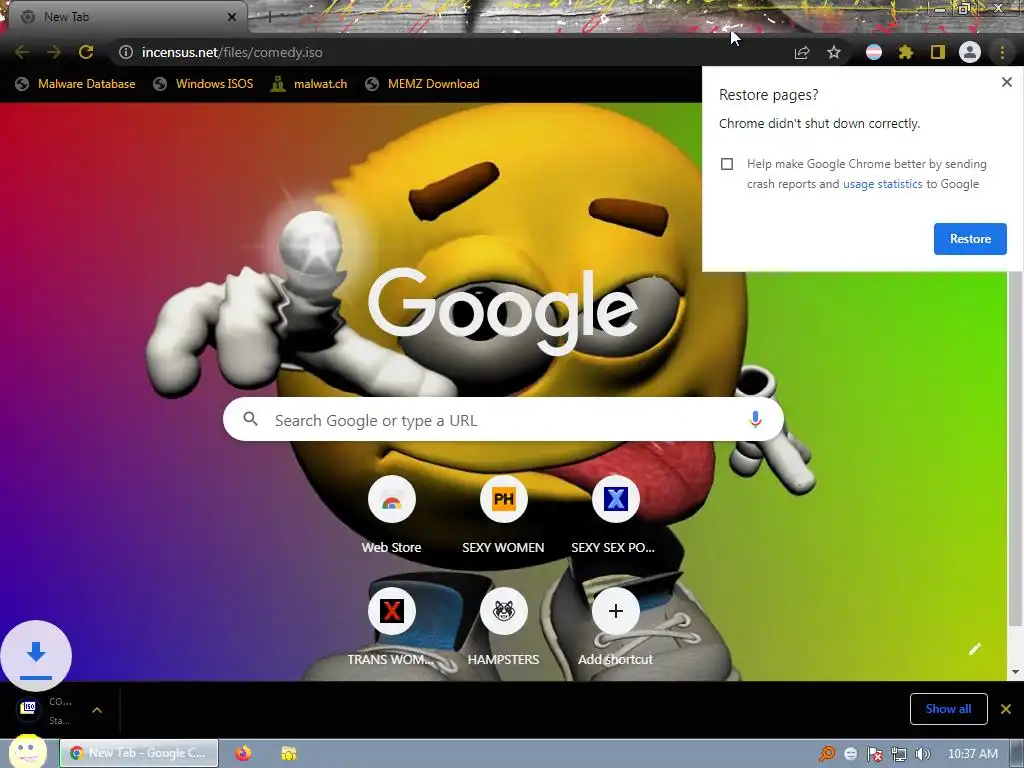Bookmark this tab with the star icon
The height and width of the screenshot is (768, 1024).
tap(834, 52)
